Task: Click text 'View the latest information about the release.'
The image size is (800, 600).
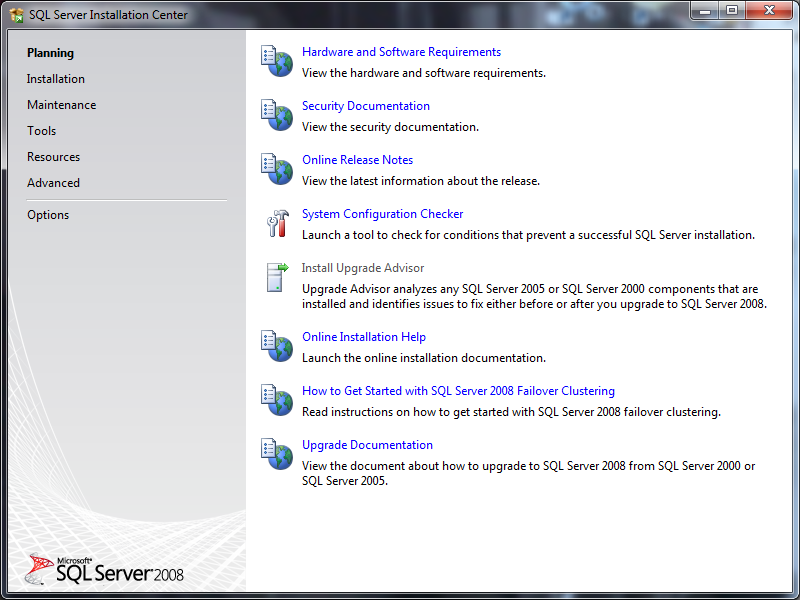Action: point(421,181)
